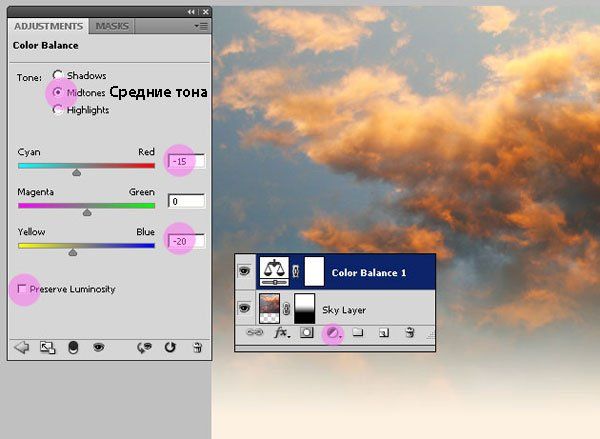Image resolution: width=600 pixels, height=439 pixels.
Task: Toggle adjustment layer visibility eye in panel footer
Action: click(99, 347)
